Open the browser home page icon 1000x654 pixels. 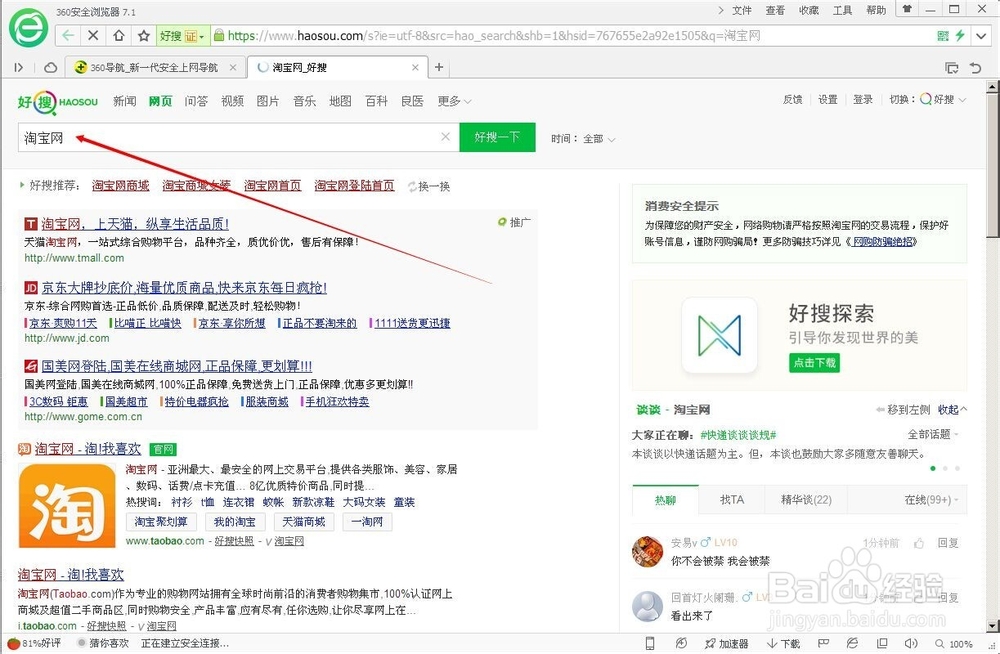119,36
